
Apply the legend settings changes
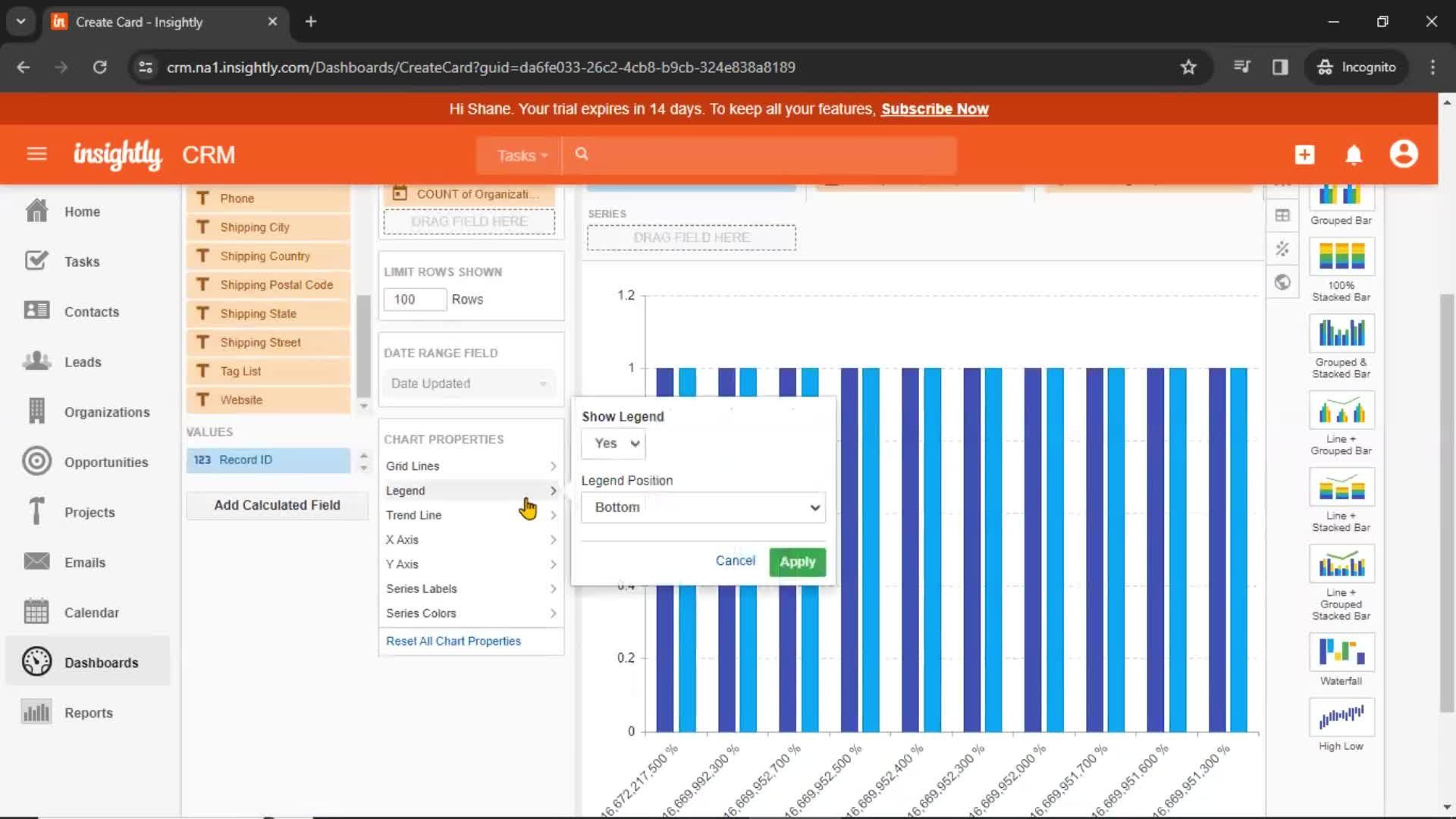click(797, 561)
